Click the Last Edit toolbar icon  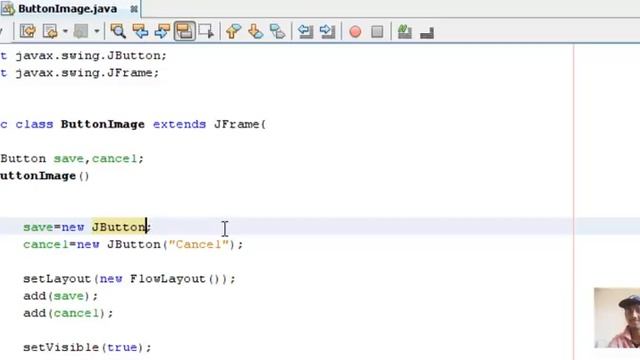pyautogui.click(x=28, y=31)
